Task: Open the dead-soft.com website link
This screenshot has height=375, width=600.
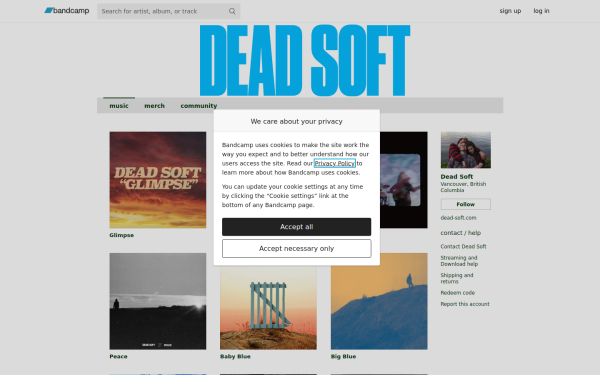Action: [x=458, y=218]
